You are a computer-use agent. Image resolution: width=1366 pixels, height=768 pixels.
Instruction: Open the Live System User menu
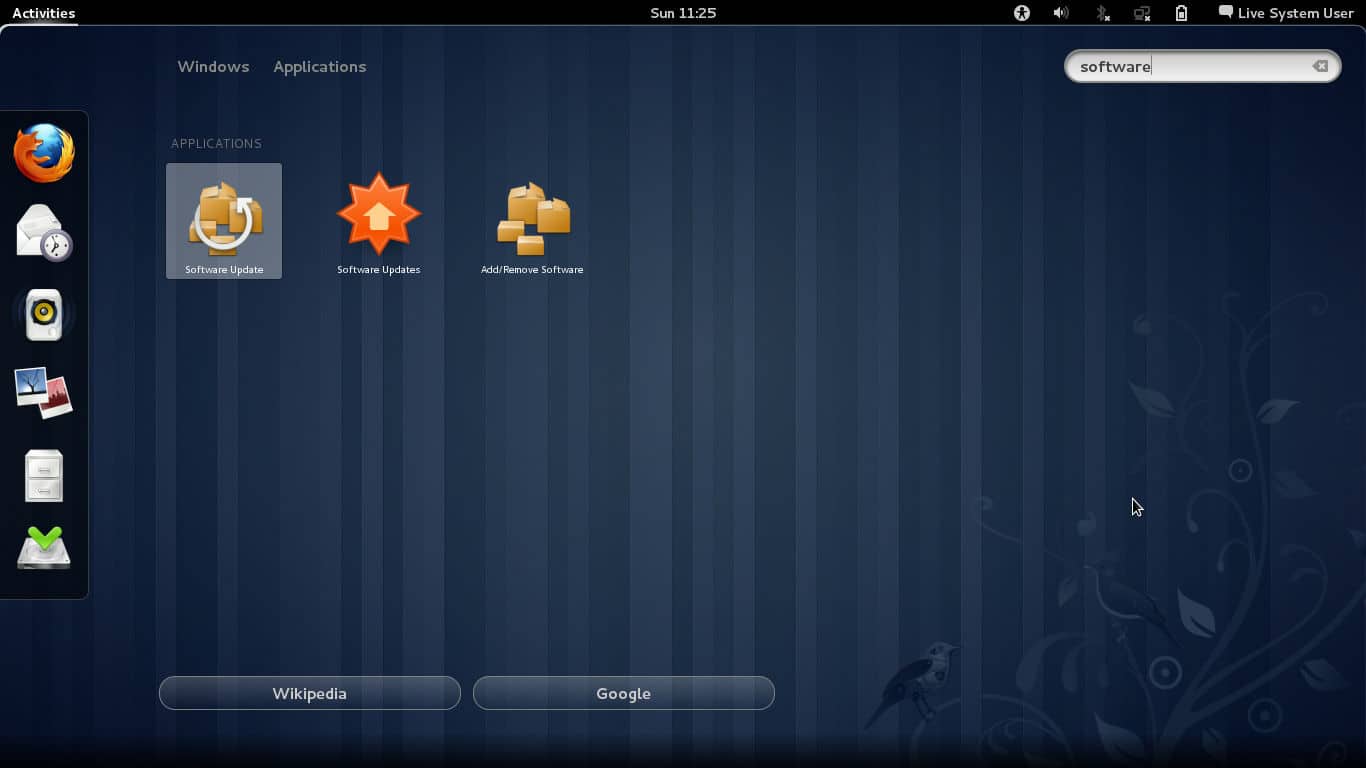1286,13
